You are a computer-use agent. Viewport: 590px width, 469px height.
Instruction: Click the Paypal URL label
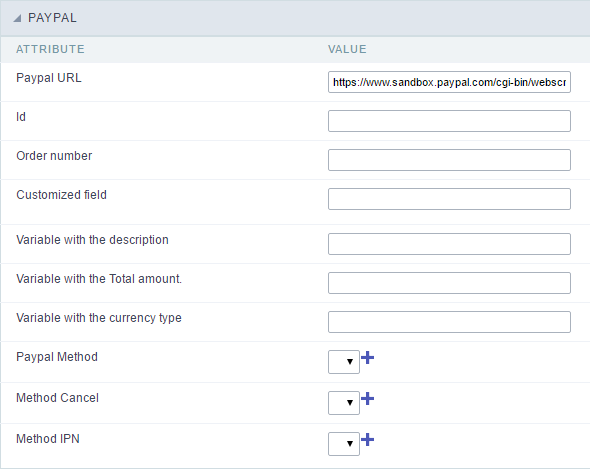49,78
